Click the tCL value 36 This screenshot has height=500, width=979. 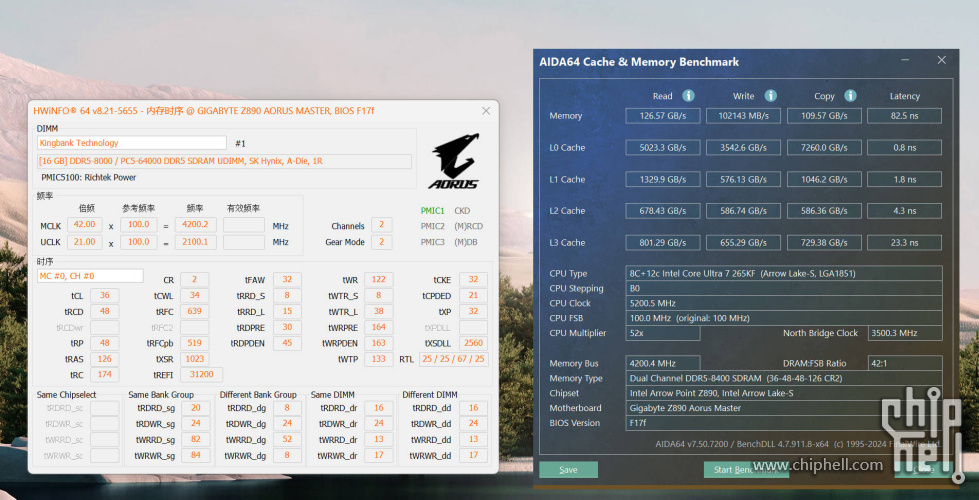[104, 296]
